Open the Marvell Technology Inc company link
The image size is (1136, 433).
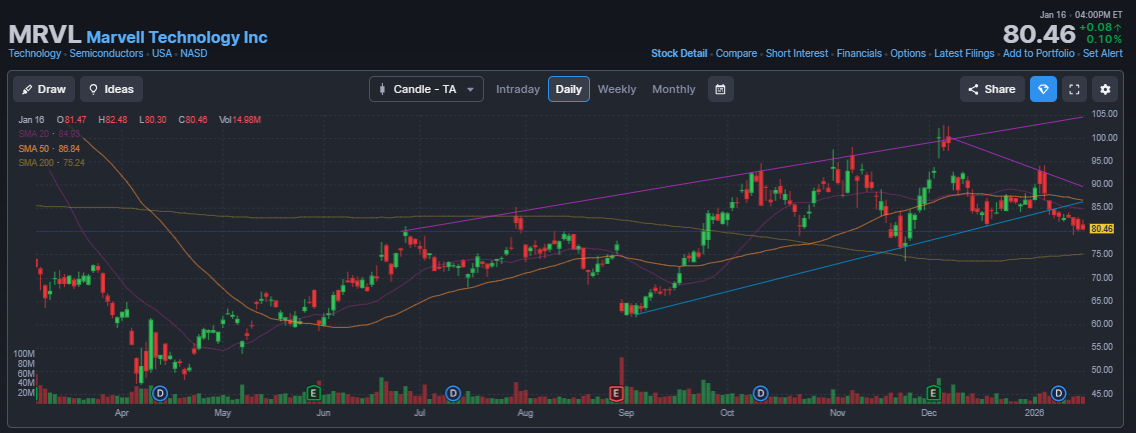(x=177, y=37)
